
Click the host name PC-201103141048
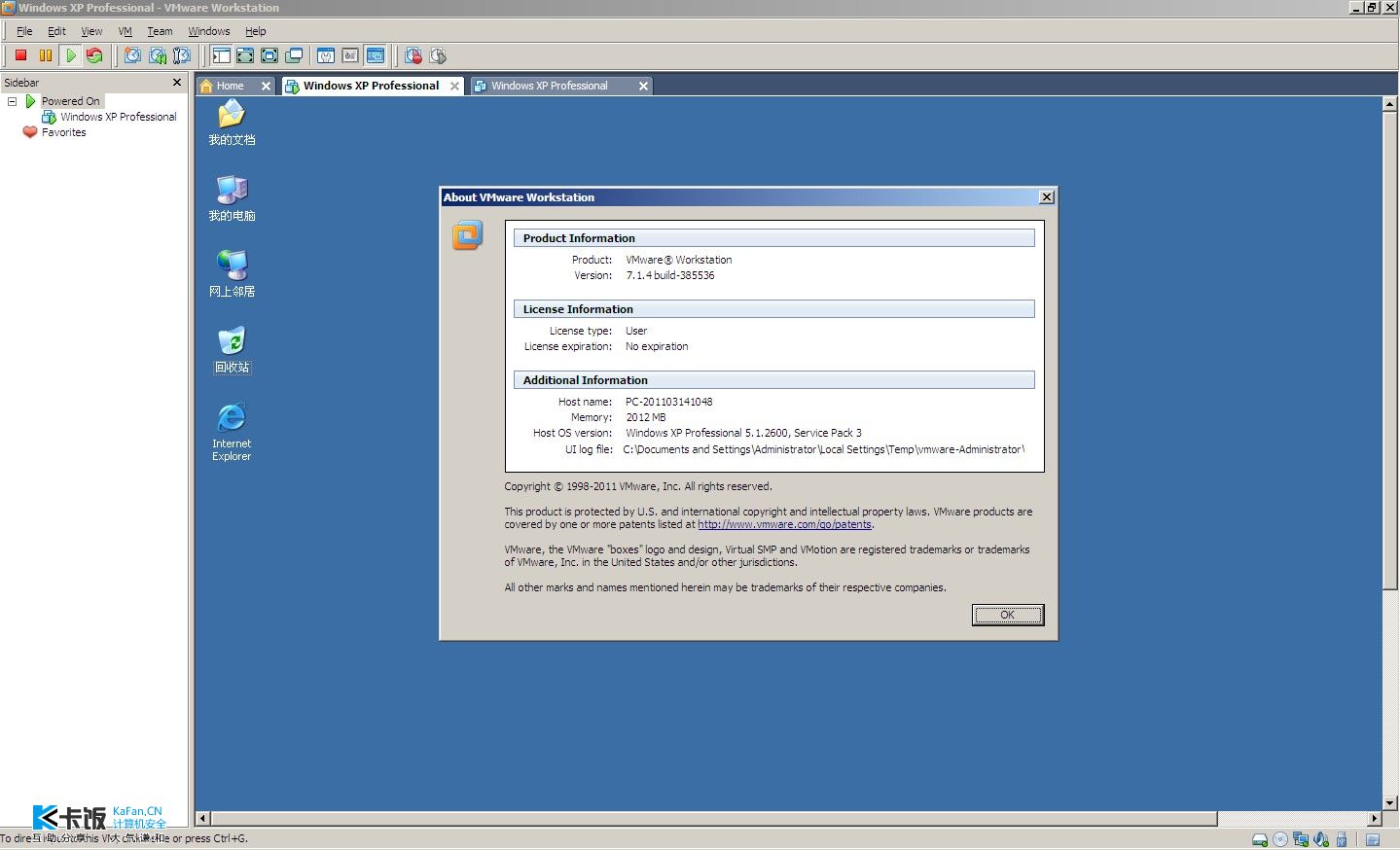pyautogui.click(x=669, y=402)
